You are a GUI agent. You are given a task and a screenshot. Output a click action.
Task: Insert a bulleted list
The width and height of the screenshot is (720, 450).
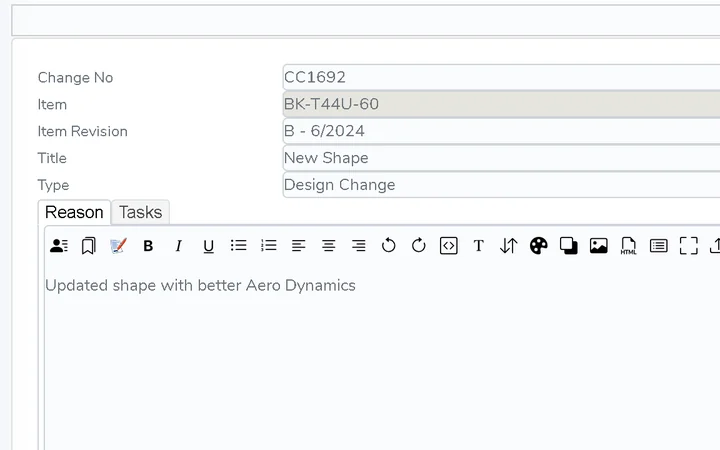point(239,246)
